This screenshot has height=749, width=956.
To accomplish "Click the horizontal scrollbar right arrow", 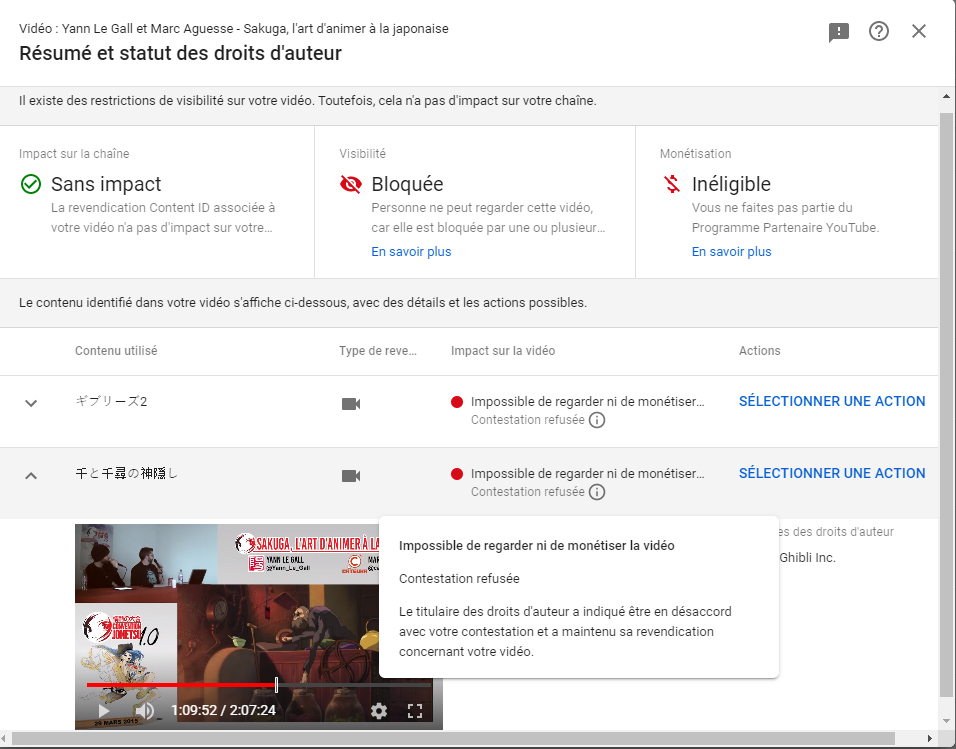I will (x=930, y=739).
